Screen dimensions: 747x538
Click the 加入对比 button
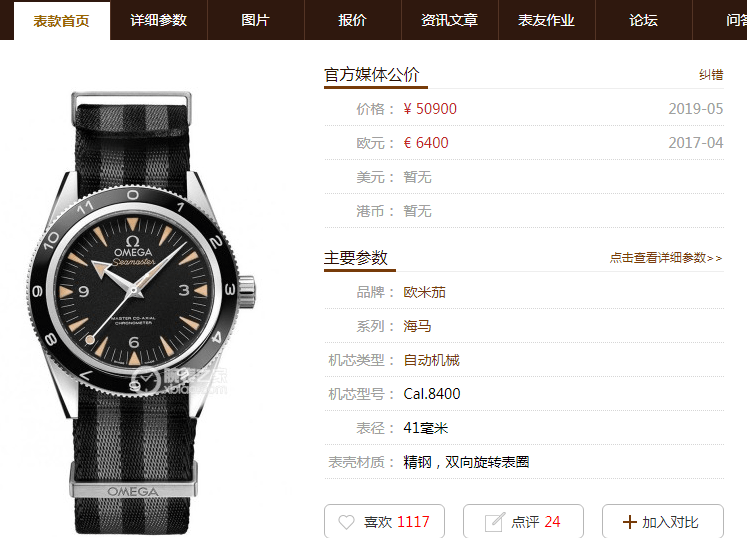pyautogui.click(x=663, y=522)
